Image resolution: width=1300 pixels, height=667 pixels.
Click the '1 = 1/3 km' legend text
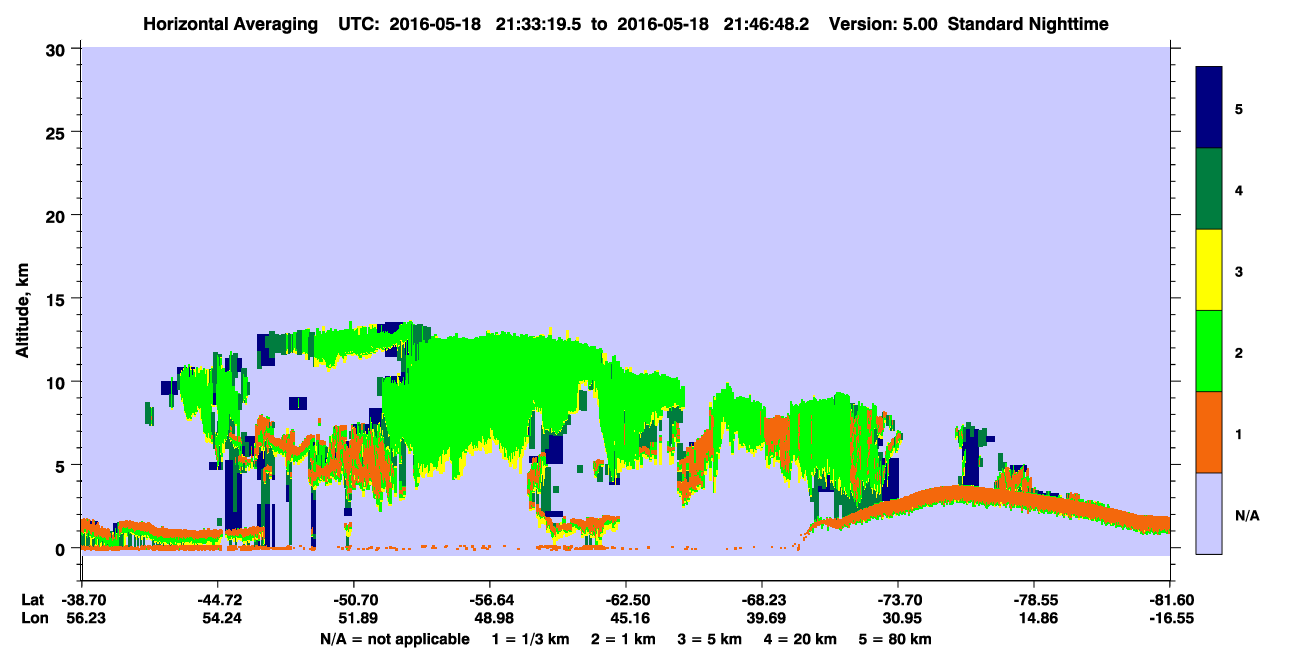531,639
